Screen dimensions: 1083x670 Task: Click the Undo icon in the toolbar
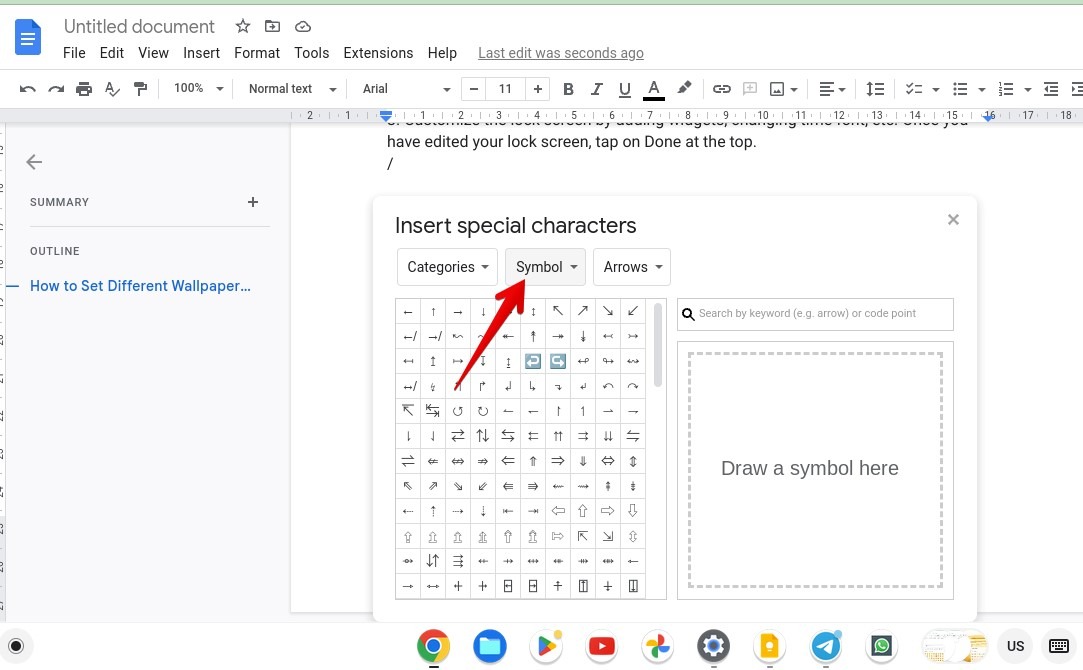[x=27, y=88]
